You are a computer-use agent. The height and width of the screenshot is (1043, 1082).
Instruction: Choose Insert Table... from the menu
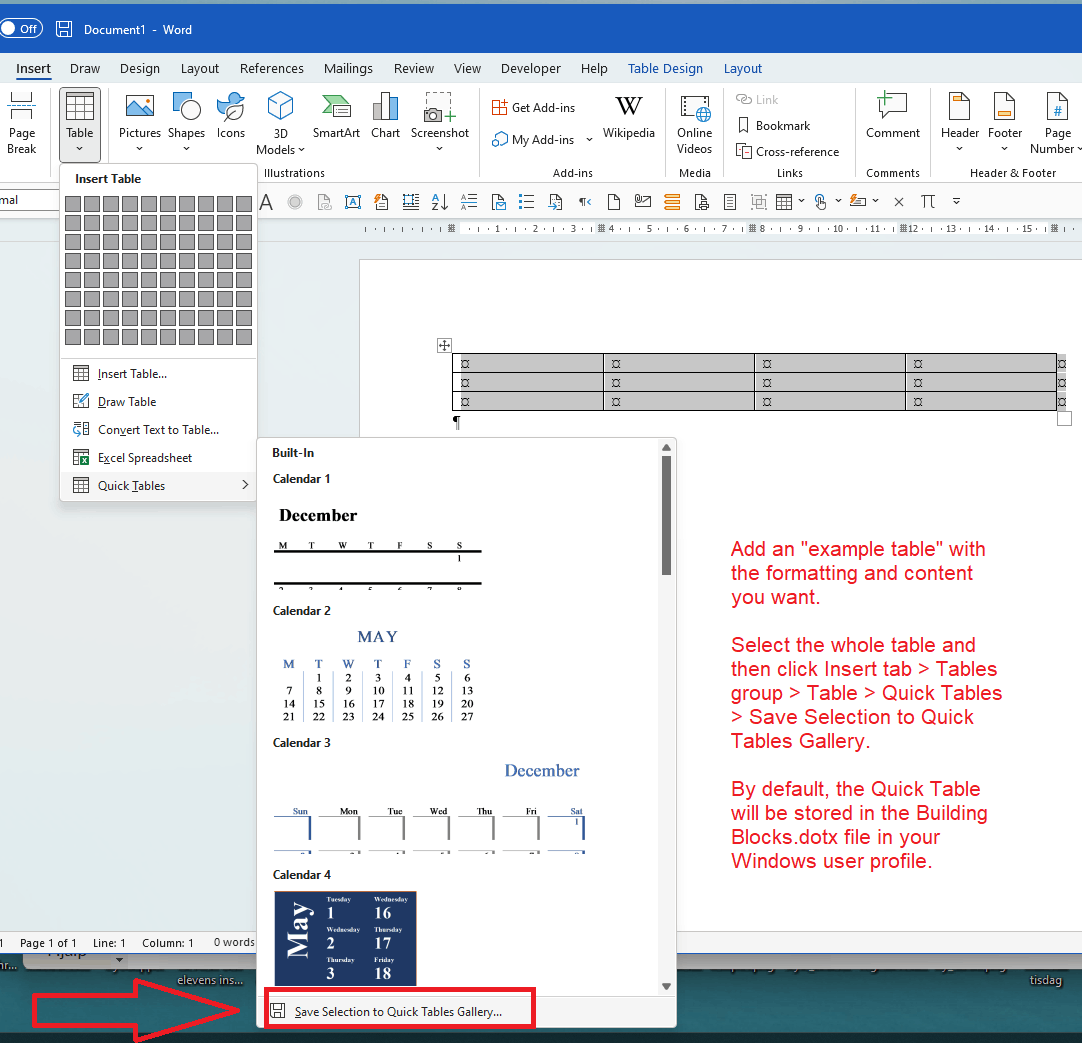coord(158,373)
